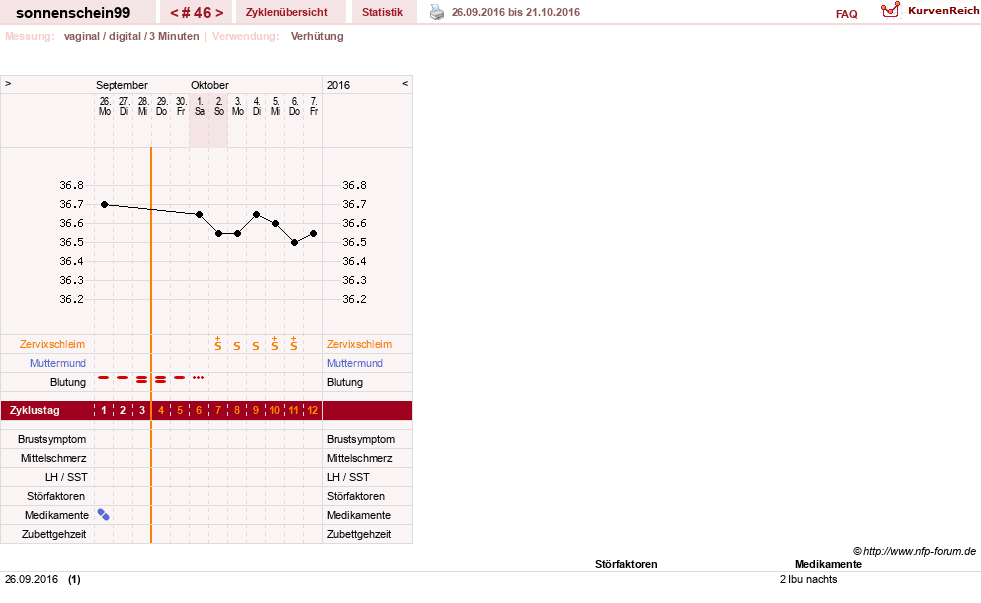The height and width of the screenshot is (603, 981).
Task: Click the date range 26.09.2016 bis 21.10.2016
Action: pyautogui.click(x=516, y=12)
